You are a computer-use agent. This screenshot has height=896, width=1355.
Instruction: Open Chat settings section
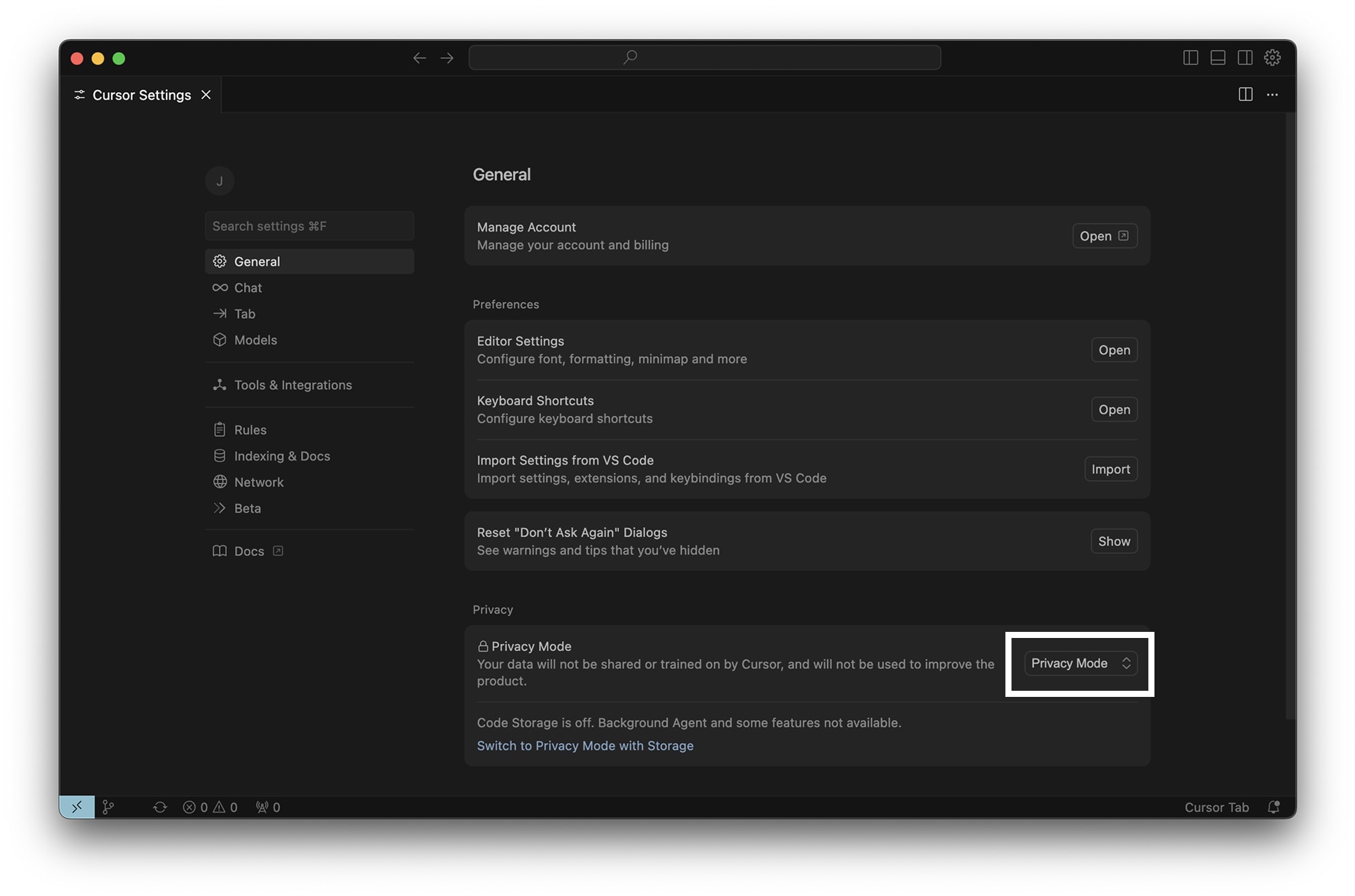310,288
